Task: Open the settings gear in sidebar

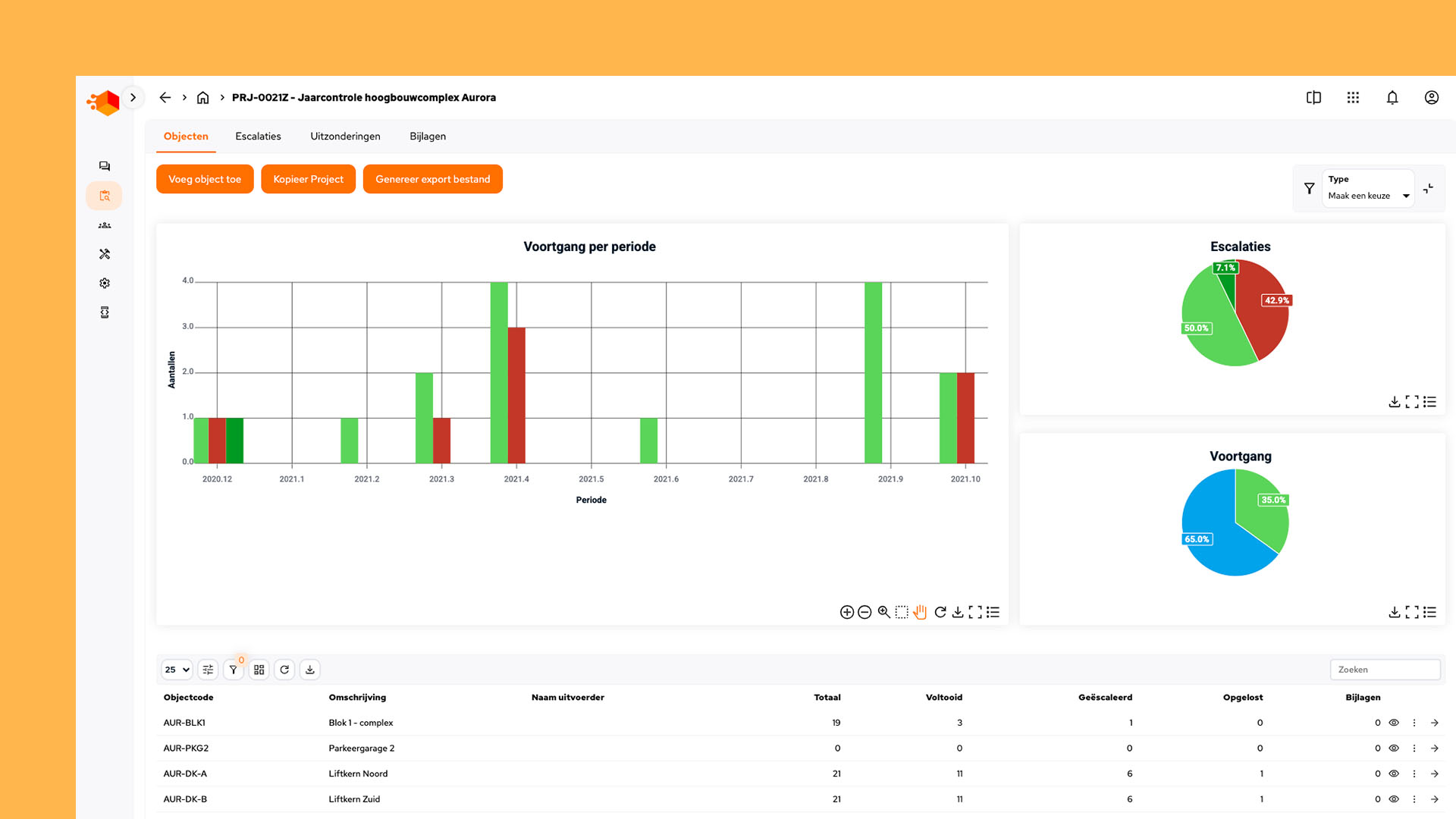Action: [105, 283]
